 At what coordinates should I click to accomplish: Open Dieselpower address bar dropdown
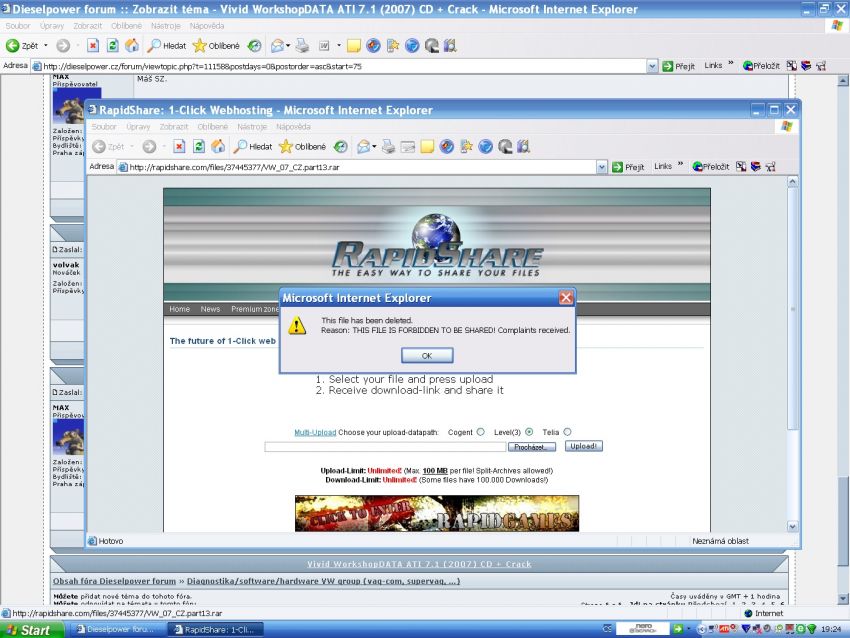[652, 67]
